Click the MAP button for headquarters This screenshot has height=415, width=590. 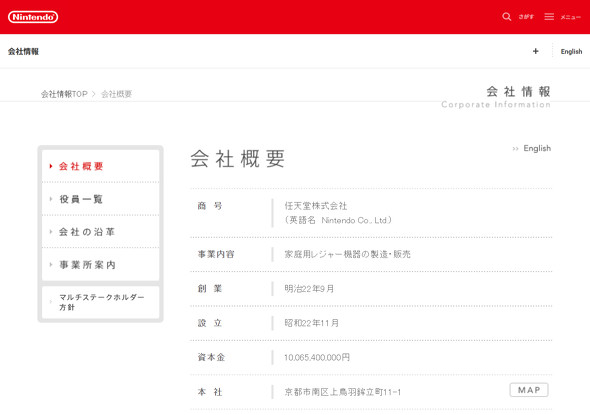(529, 390)
